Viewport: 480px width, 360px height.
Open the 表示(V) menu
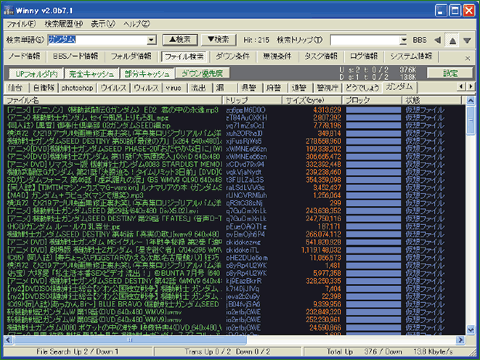coord(103,24)
